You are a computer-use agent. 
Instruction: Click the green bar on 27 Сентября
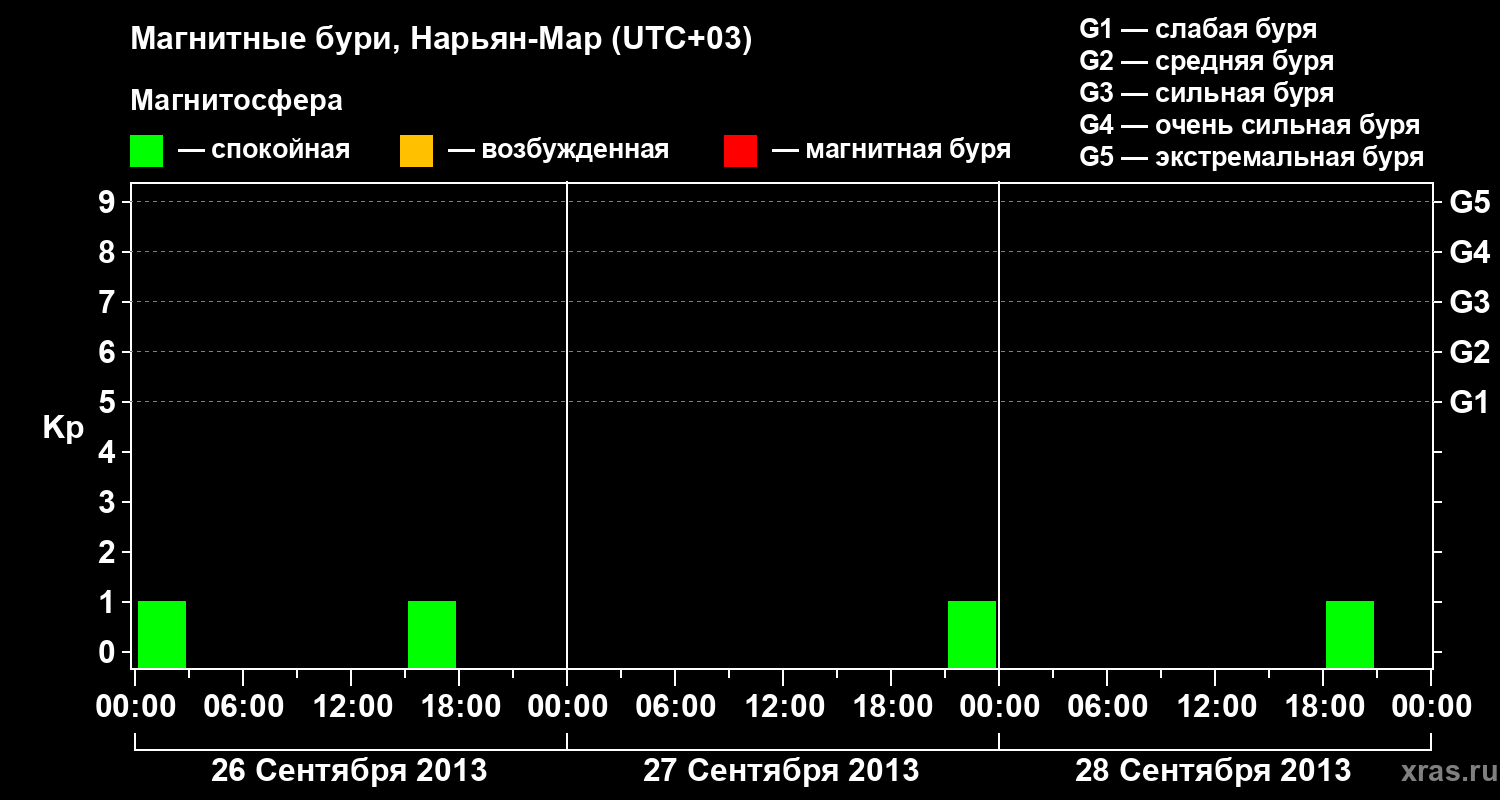point(972,634)
